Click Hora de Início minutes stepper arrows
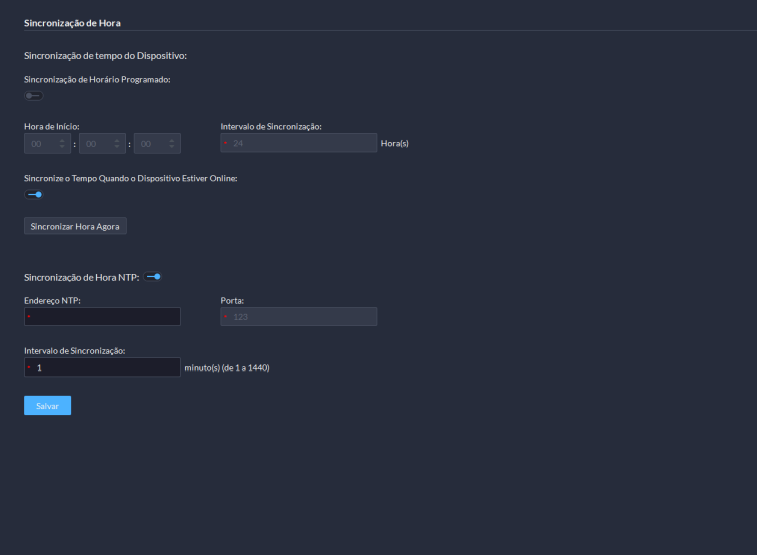The height and width of the screenshot is (555, 757). (x=117, y=143)
